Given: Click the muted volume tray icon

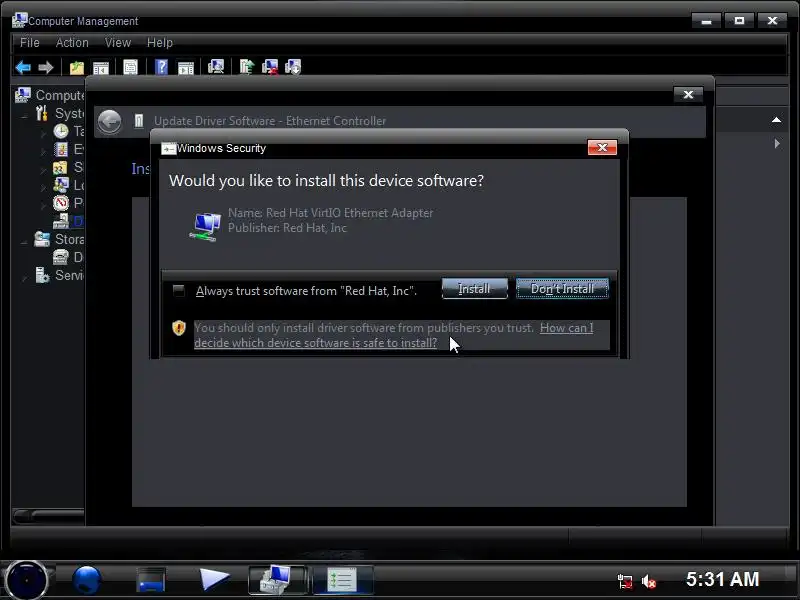Looking at the screenshot, I should [648, 581].
